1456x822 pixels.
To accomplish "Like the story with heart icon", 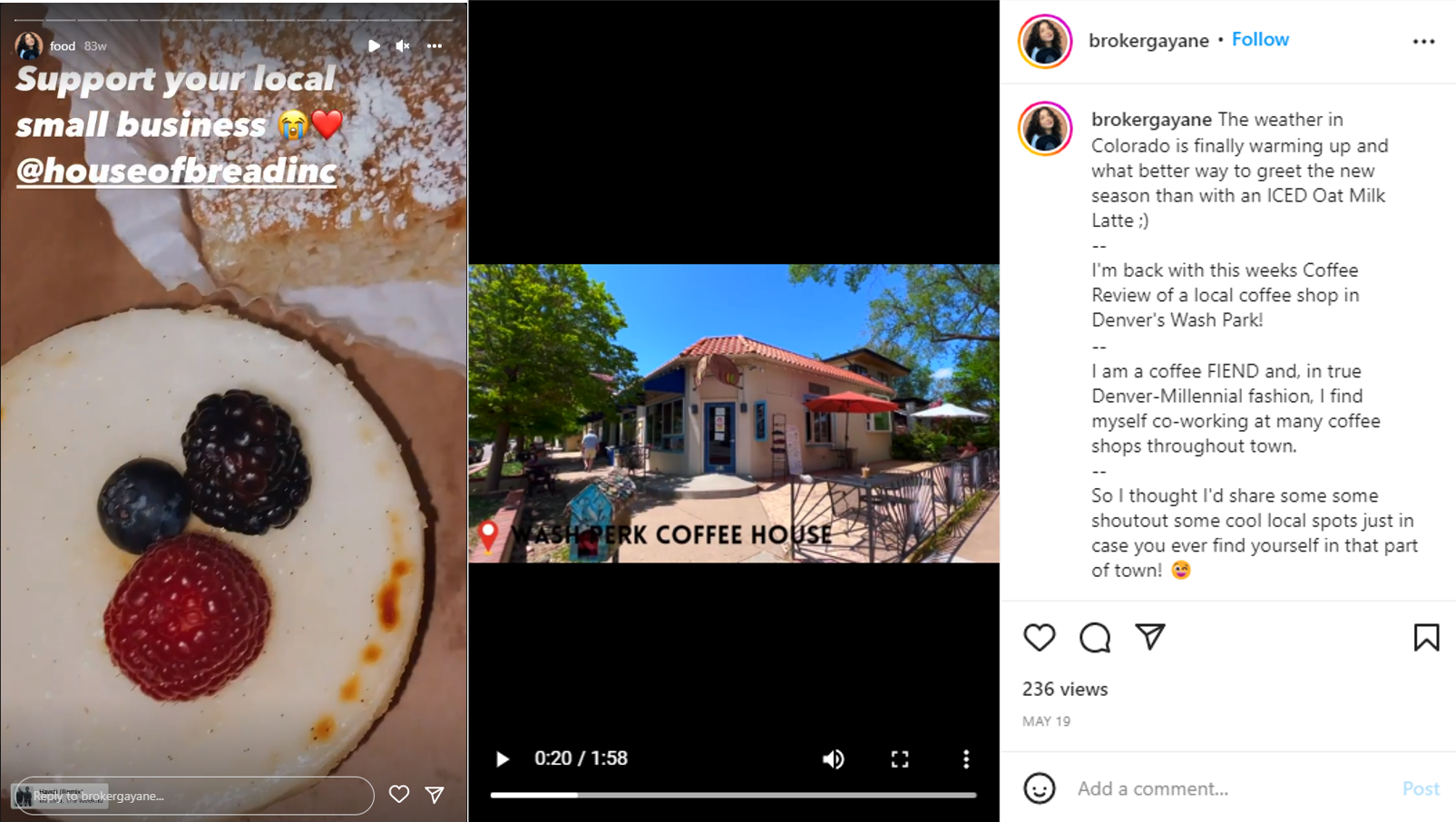I will [399, 794].
